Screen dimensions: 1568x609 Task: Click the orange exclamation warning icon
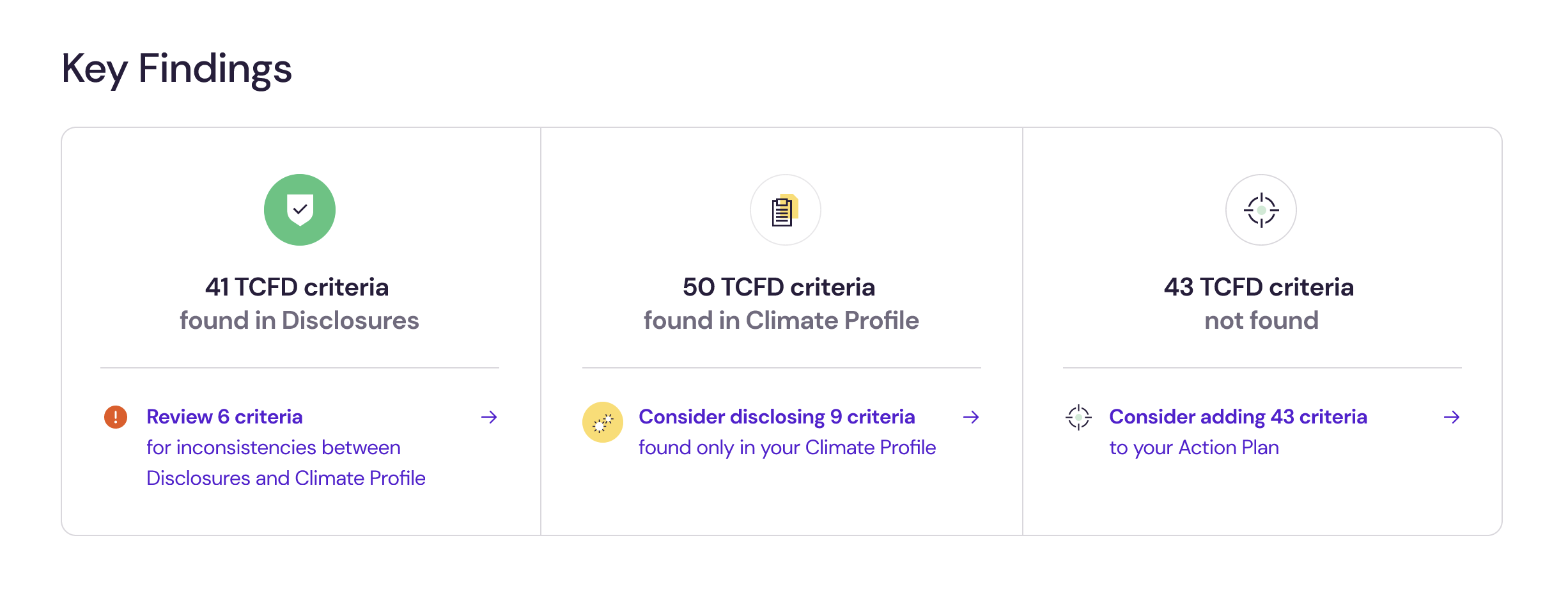click(116, 417)
